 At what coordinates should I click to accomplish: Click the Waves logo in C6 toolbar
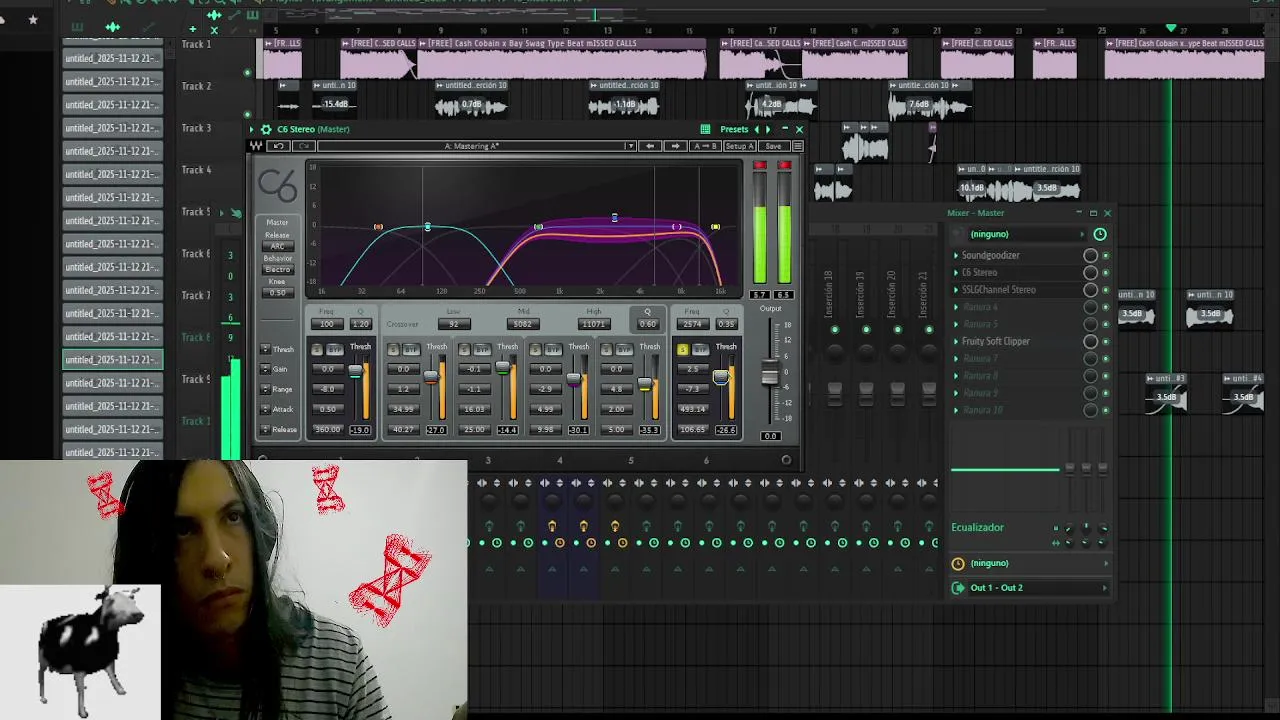click(256, 146)
